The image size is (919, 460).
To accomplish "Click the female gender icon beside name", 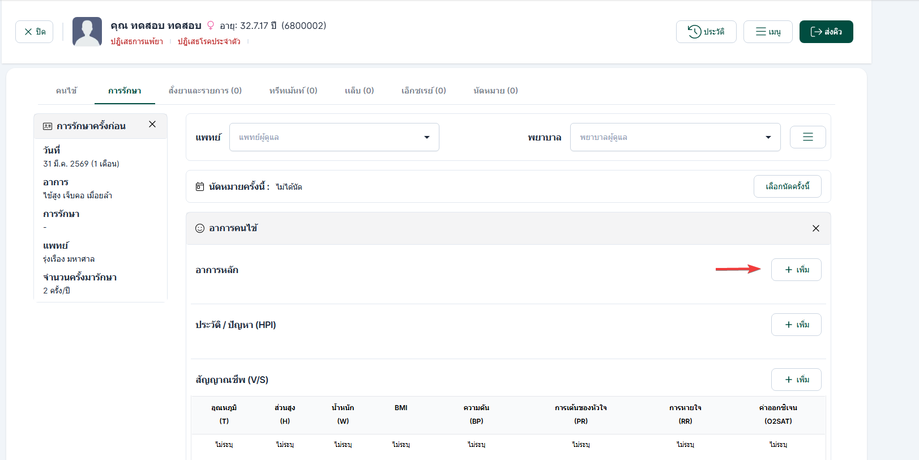I will click(x=211, y=26).
